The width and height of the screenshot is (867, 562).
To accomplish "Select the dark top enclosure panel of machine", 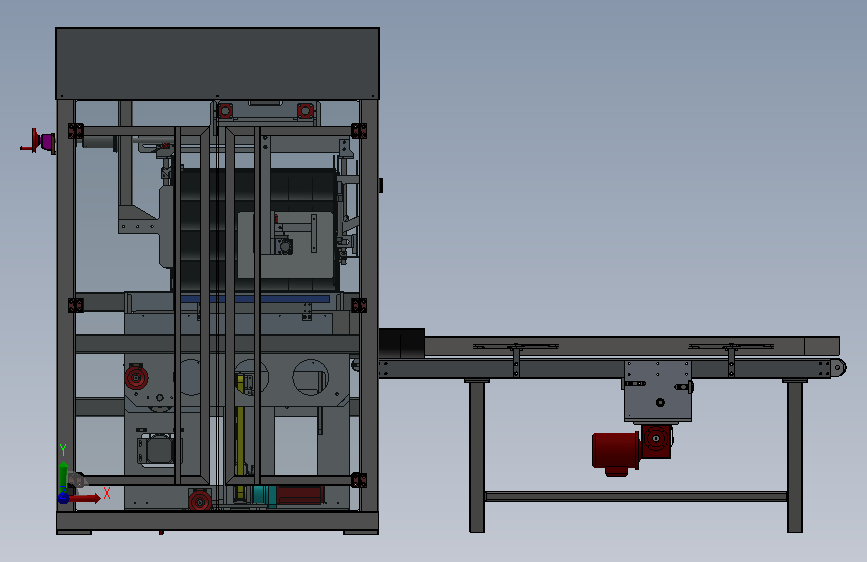I will tap(217, 64).
